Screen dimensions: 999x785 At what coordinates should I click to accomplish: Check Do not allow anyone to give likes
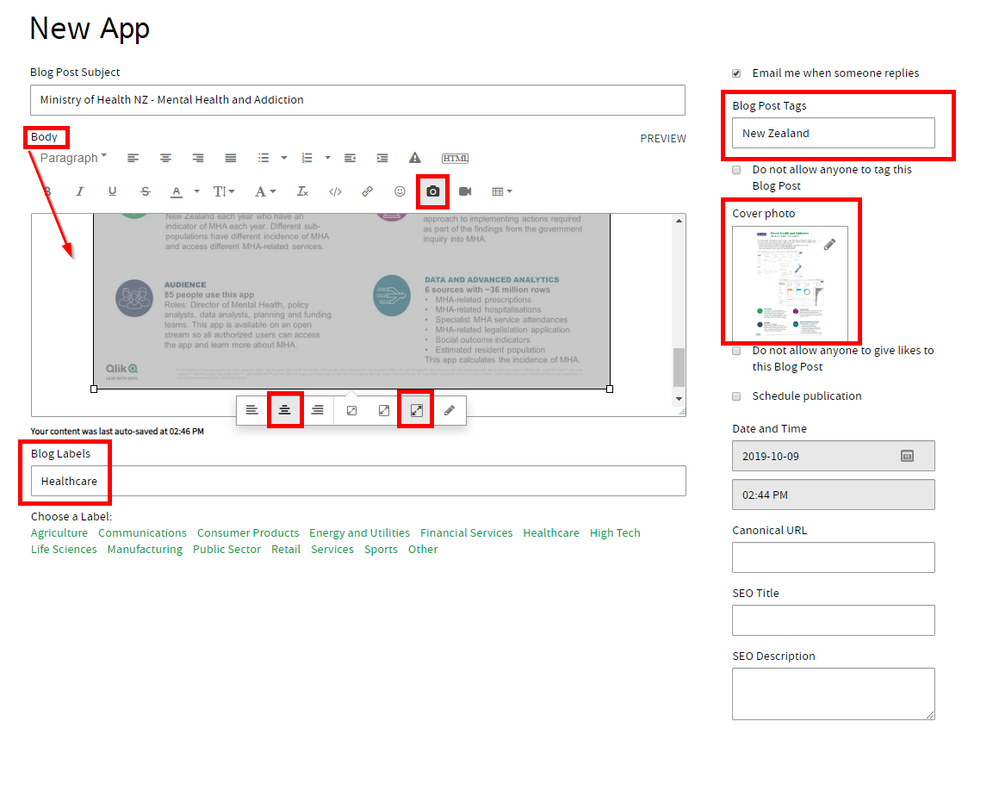(737, 350)
